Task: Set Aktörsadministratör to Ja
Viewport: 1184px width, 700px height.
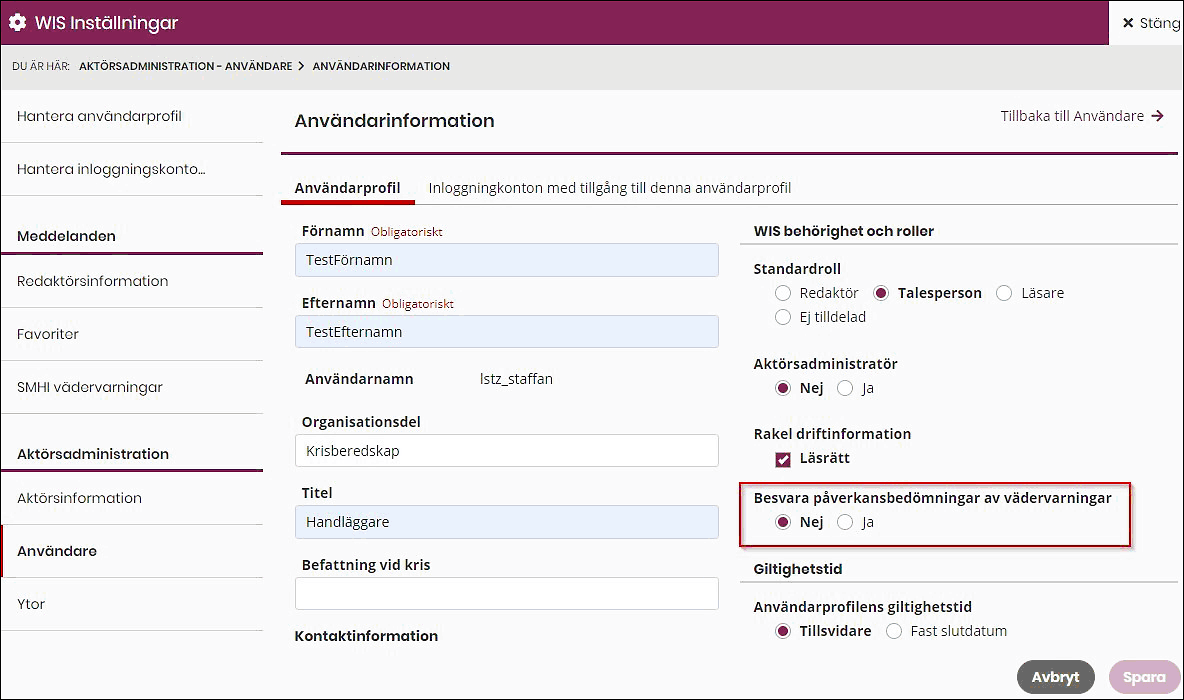Action: pos(845,388)
